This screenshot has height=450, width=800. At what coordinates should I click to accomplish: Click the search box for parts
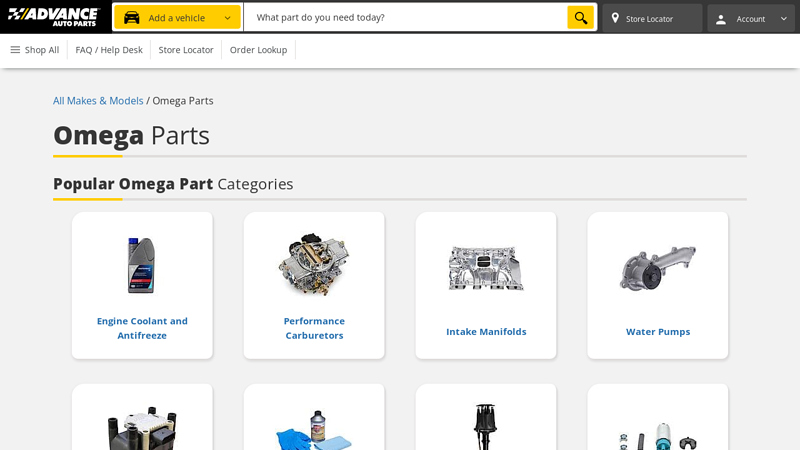click(x=406, y=17)
